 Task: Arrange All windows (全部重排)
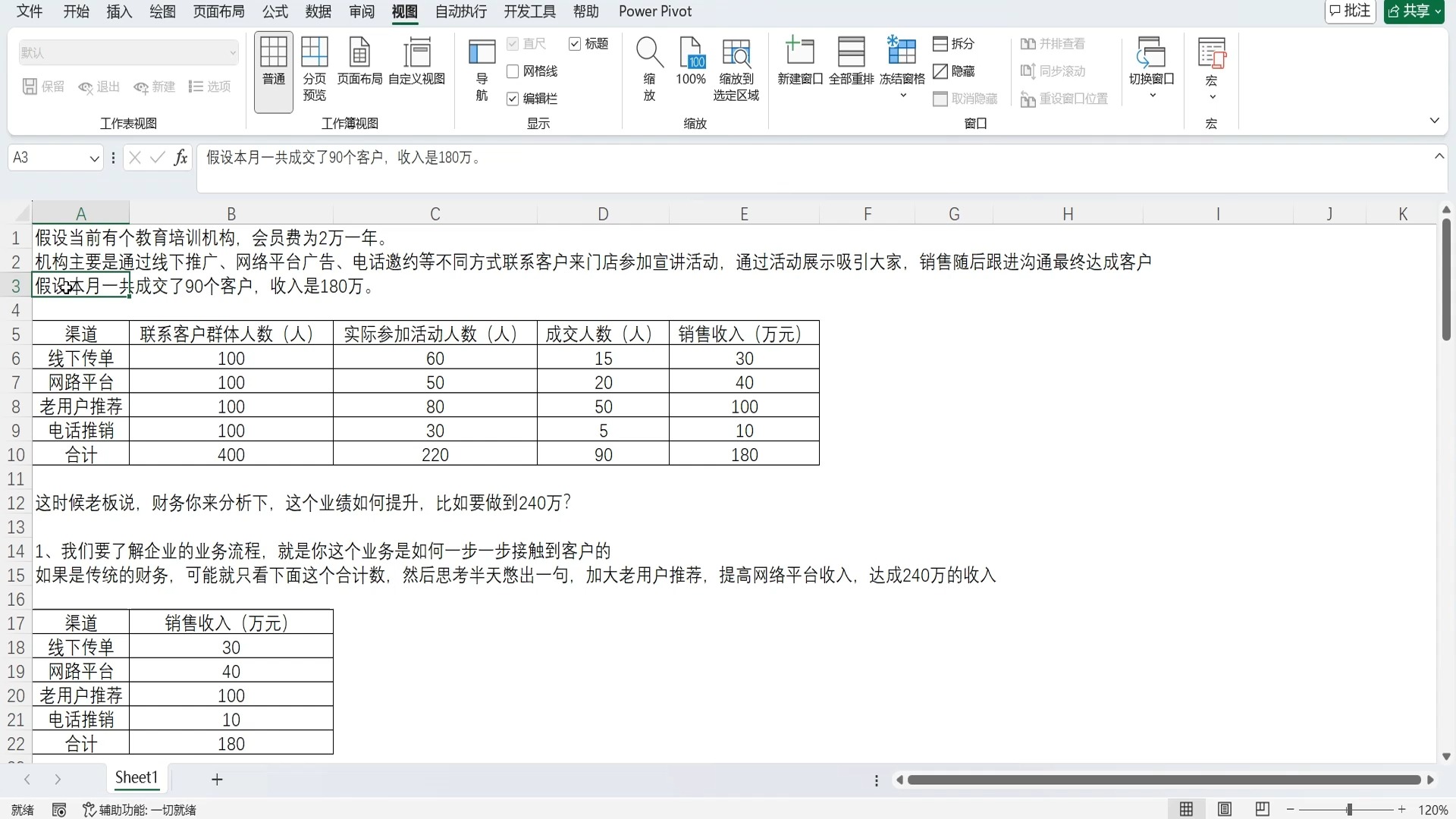[851, 61]
